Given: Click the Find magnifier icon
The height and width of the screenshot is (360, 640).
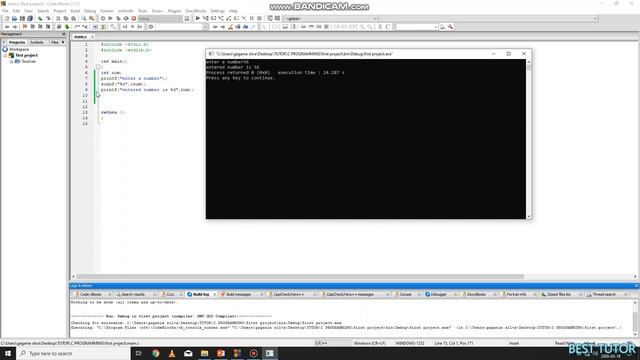Looking at the screenshot, I should click(84, 18).
